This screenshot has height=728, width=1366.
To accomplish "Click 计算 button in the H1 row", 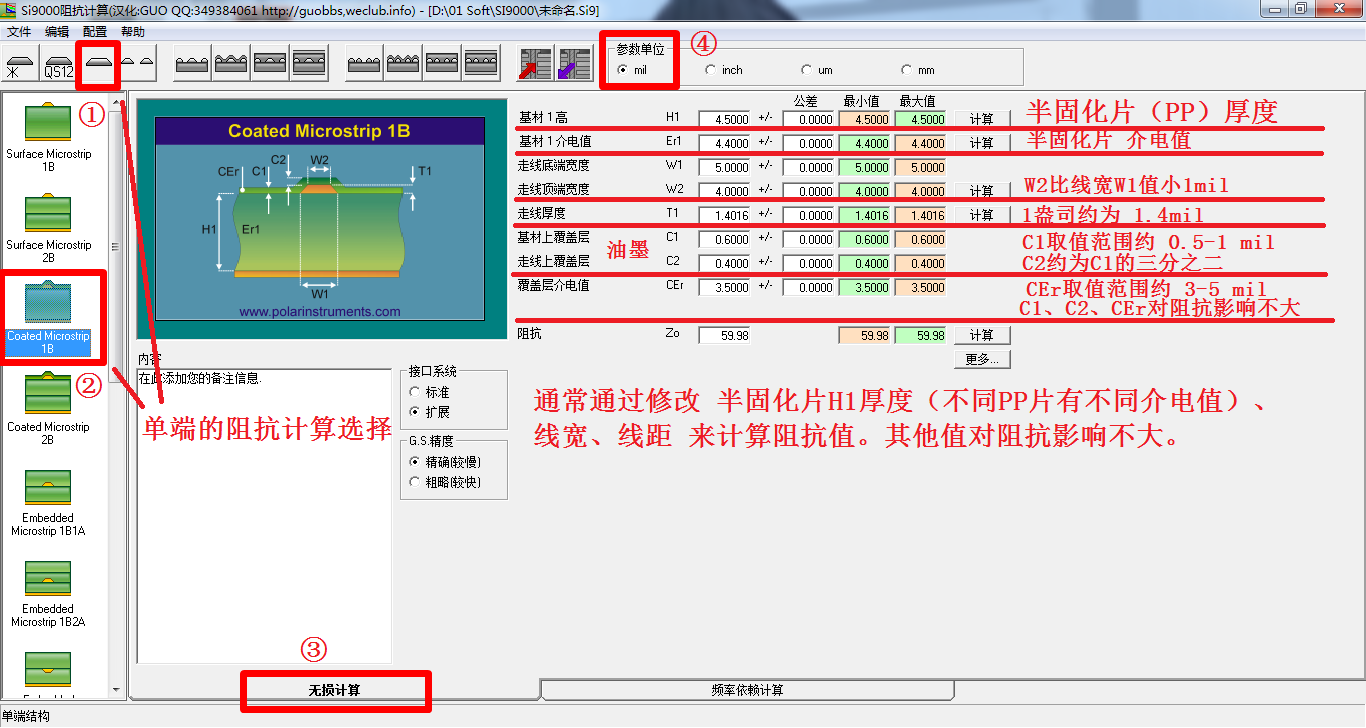I will coord(982,119).
